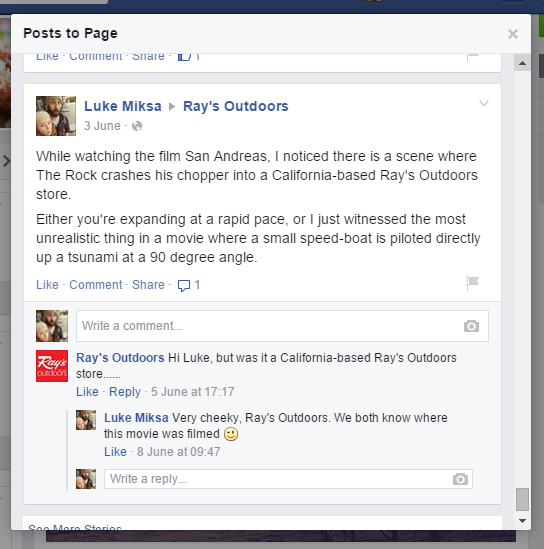Click the public globe privacy icon
544x549 pixels.
click(x=137, y=126)
